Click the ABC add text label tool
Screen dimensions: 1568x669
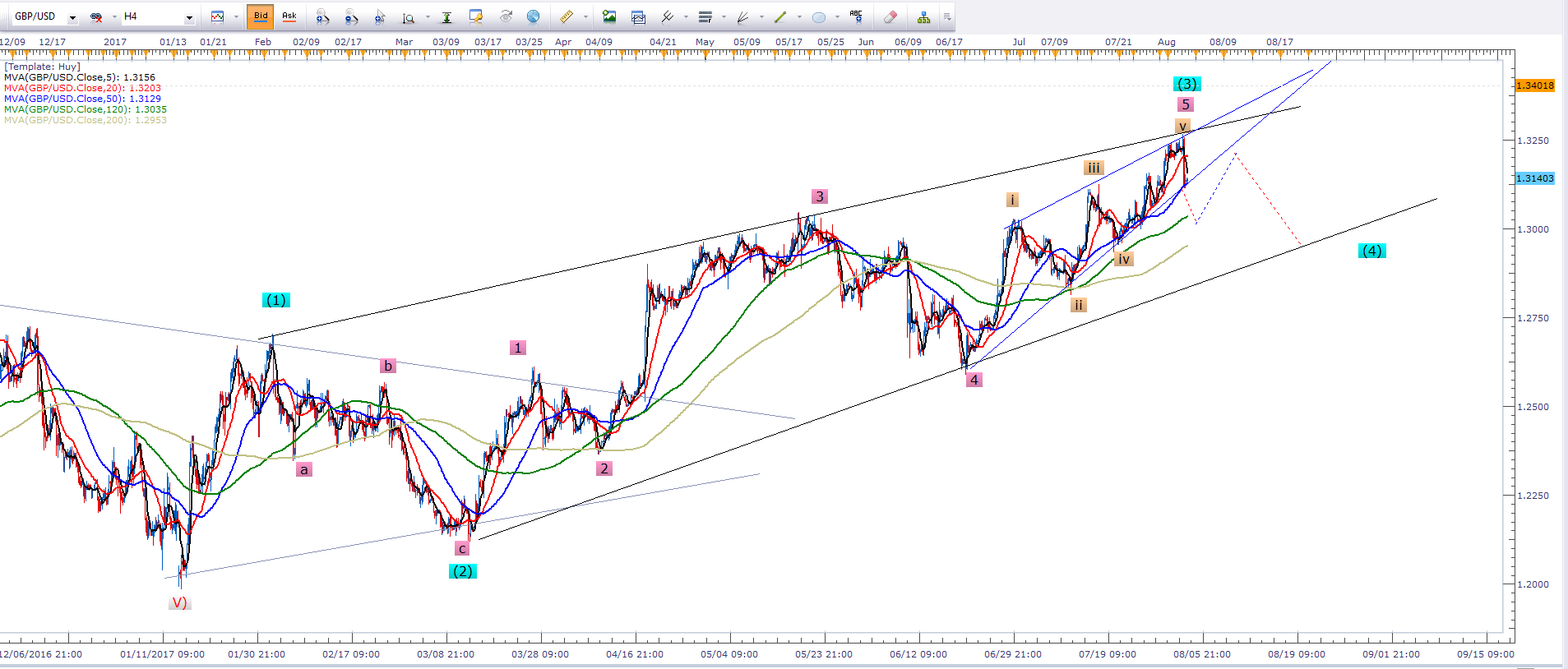856,16
